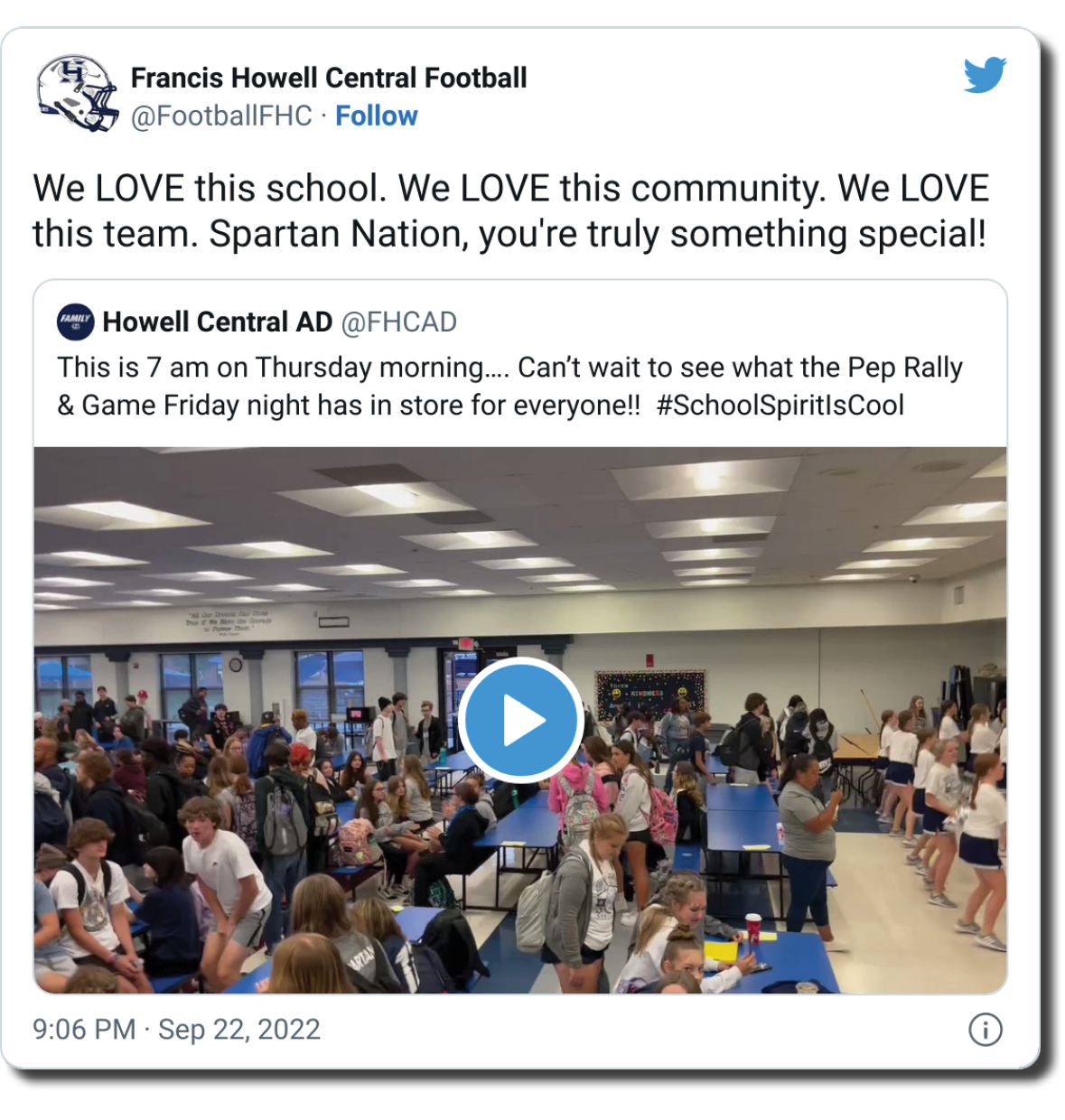
Task: Open Francis Howell Central Football profile name
Action: [328, 78]
